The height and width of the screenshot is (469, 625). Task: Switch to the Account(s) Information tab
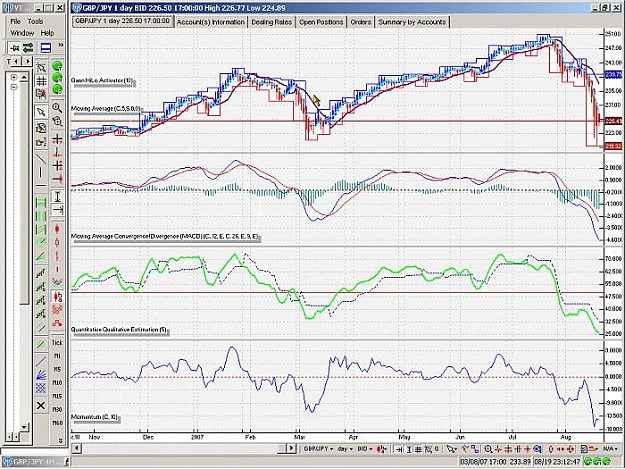pos(210,22)
